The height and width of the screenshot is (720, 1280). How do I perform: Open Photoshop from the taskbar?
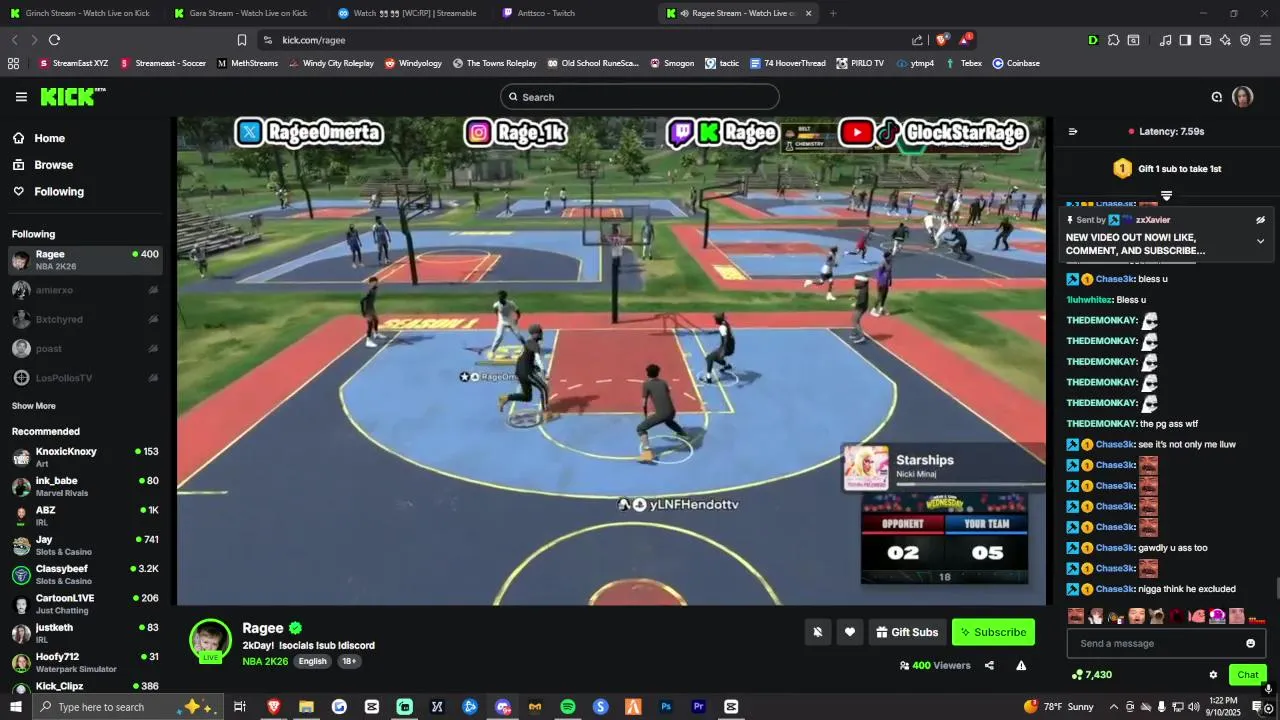tap(666, 707)
